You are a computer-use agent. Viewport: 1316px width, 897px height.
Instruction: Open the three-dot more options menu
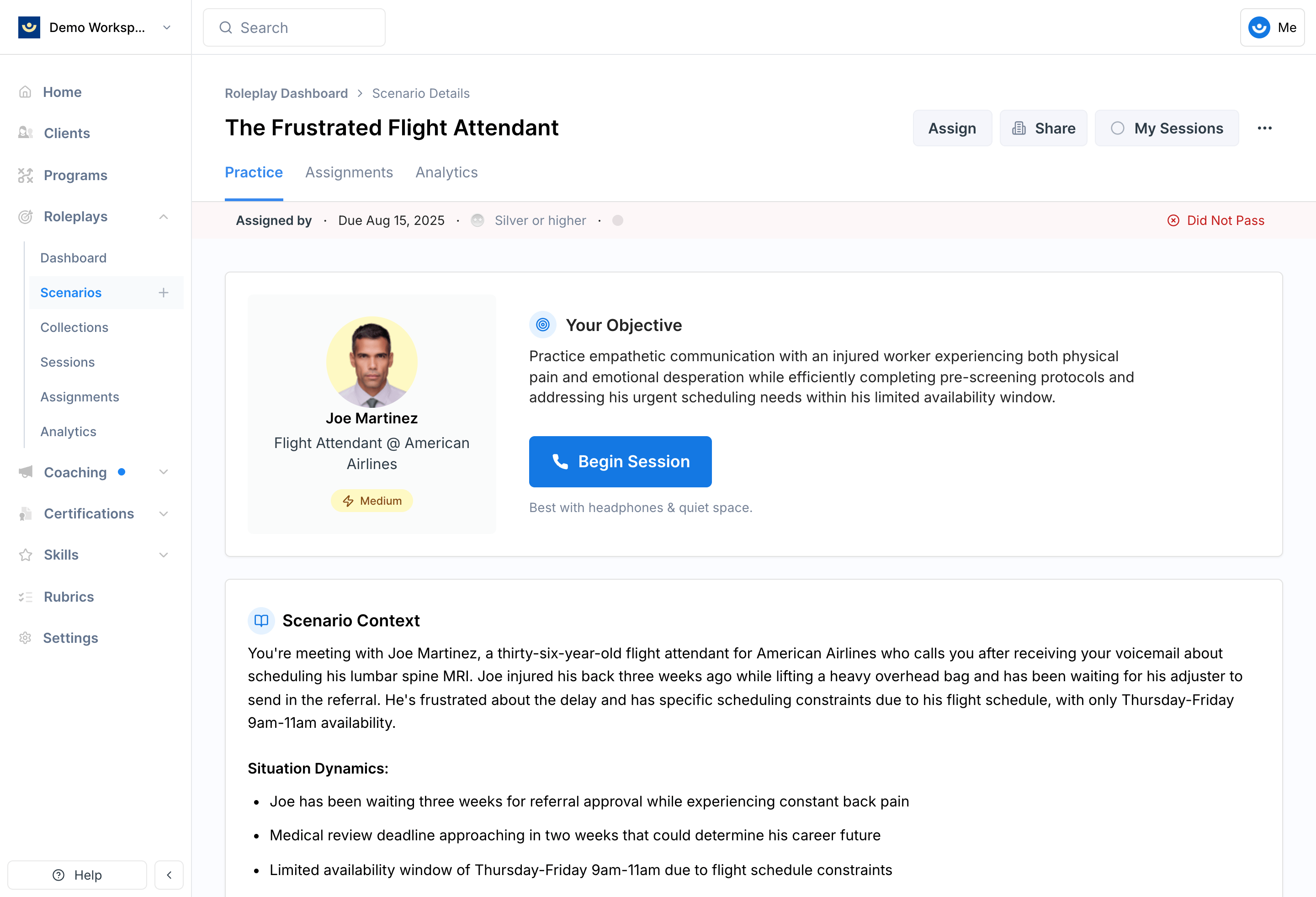tap(1264, 128)
